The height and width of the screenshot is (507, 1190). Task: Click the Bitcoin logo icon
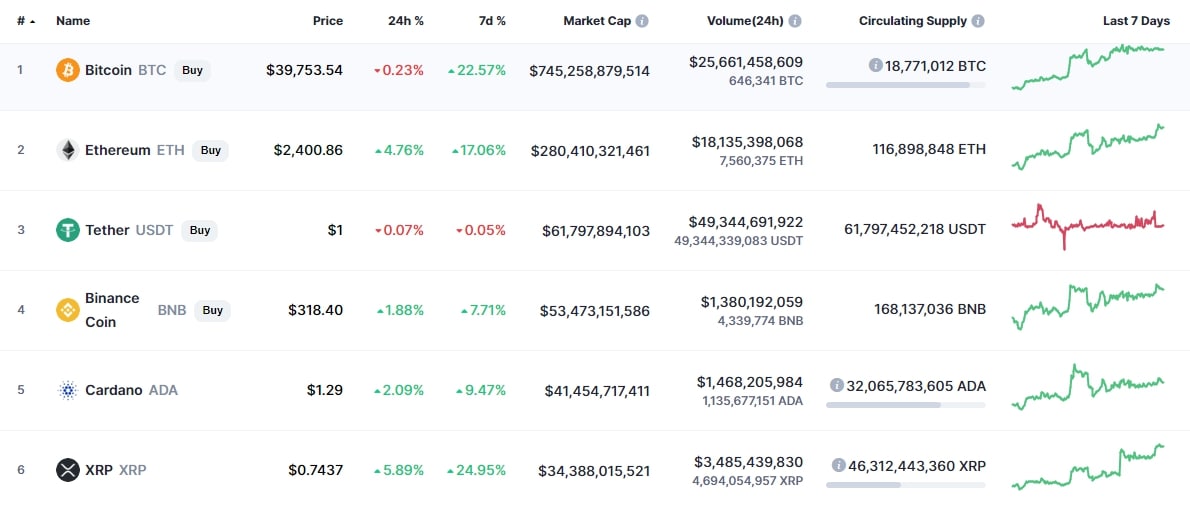68,71
